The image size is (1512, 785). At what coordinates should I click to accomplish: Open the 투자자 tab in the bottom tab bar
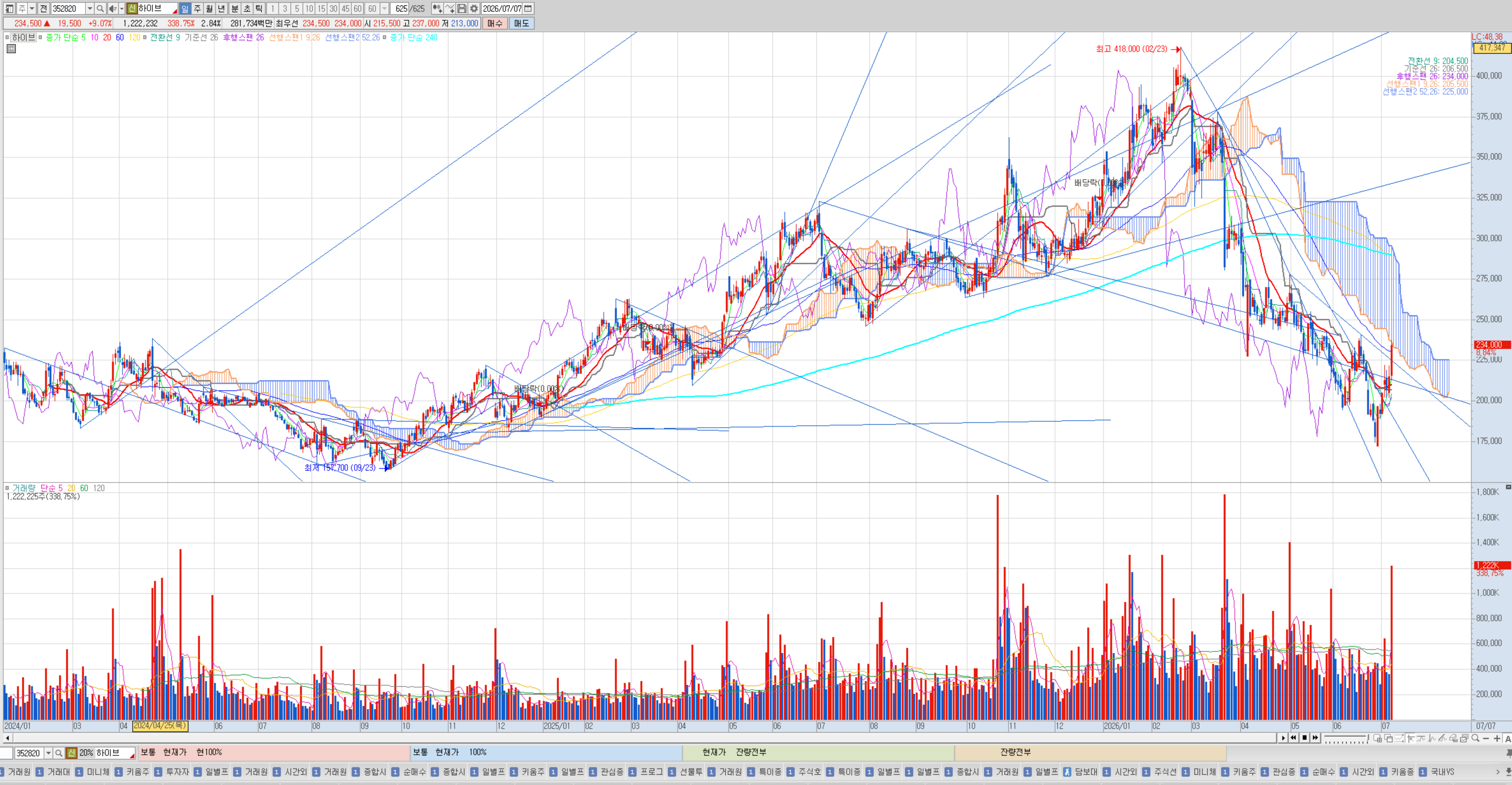click(172, 772)
